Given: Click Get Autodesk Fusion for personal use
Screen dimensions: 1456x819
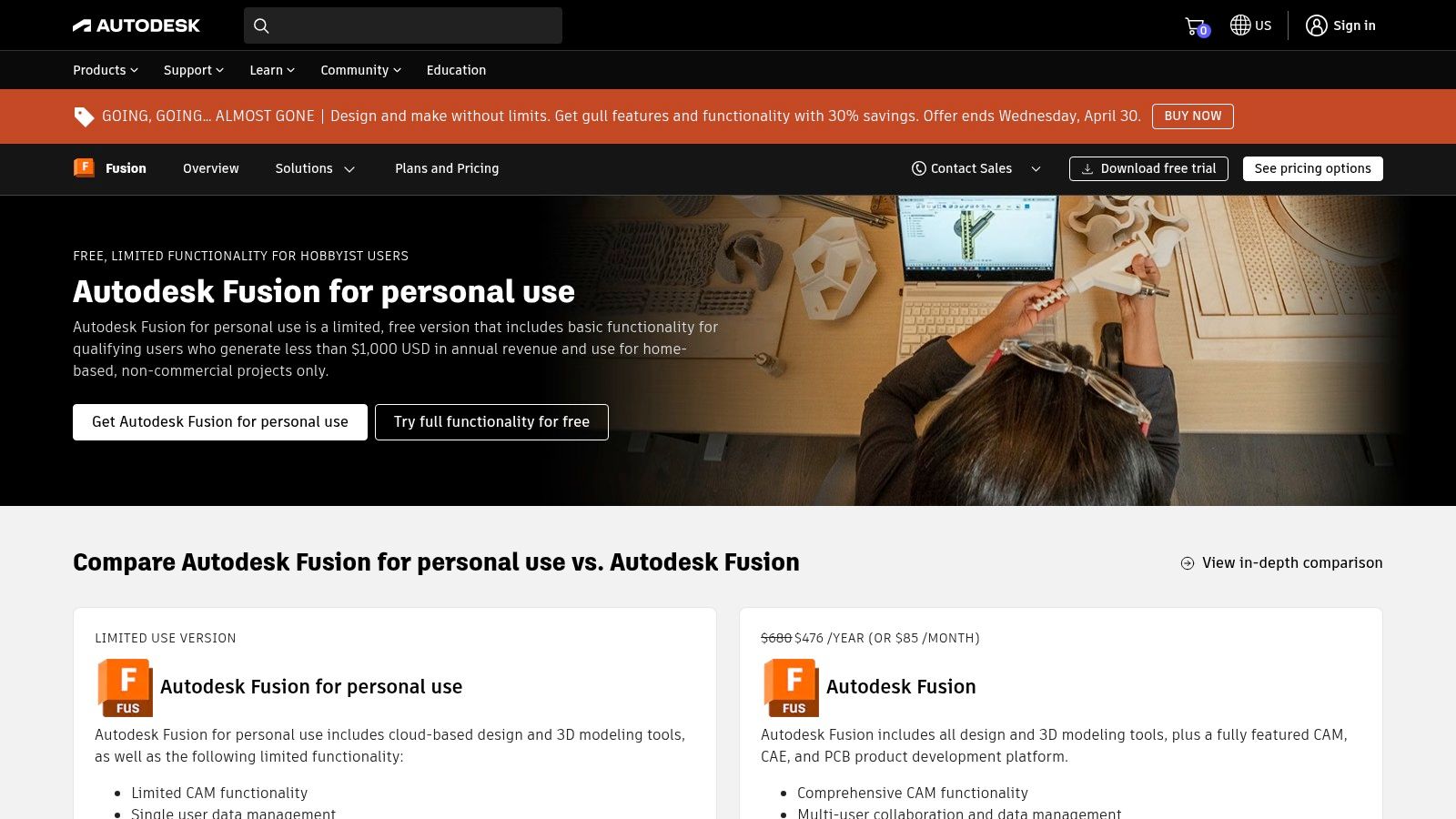Looking at the screenshot, I should (220, 422).
